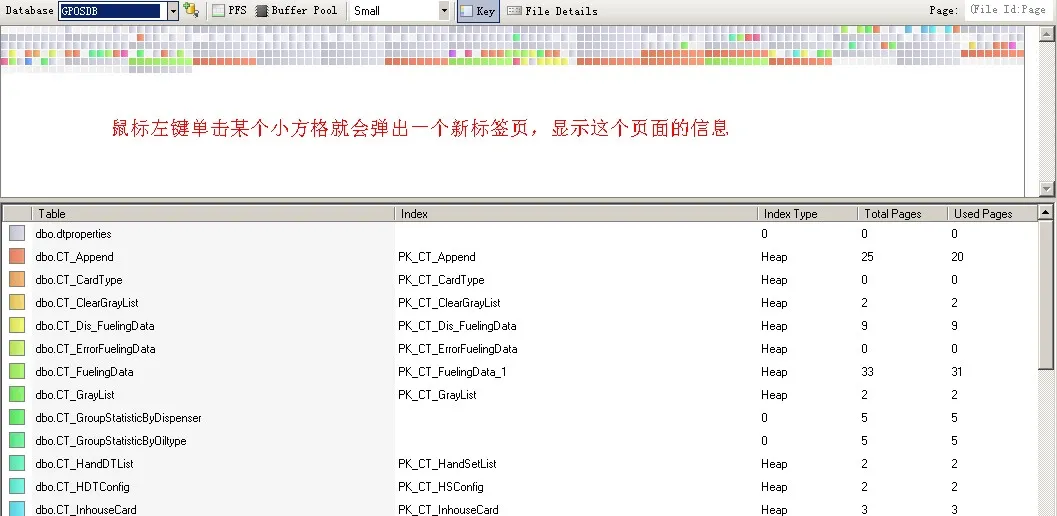Select the dbo.CT_Dis_FuelingData table name
Image resolution: width=1057 pixels, height=516 pixels.
pyautogui.click(x=94, y=326)
